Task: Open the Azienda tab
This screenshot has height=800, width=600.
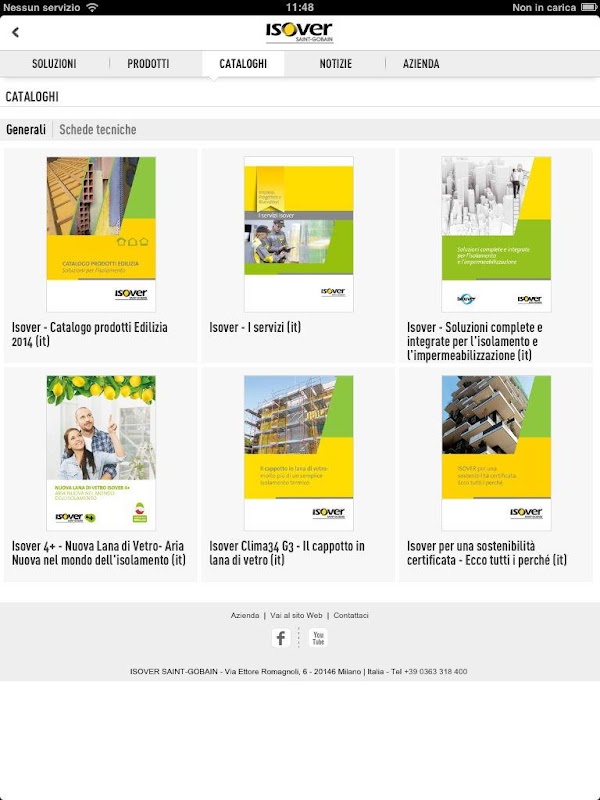Action: tap(421, 64)
